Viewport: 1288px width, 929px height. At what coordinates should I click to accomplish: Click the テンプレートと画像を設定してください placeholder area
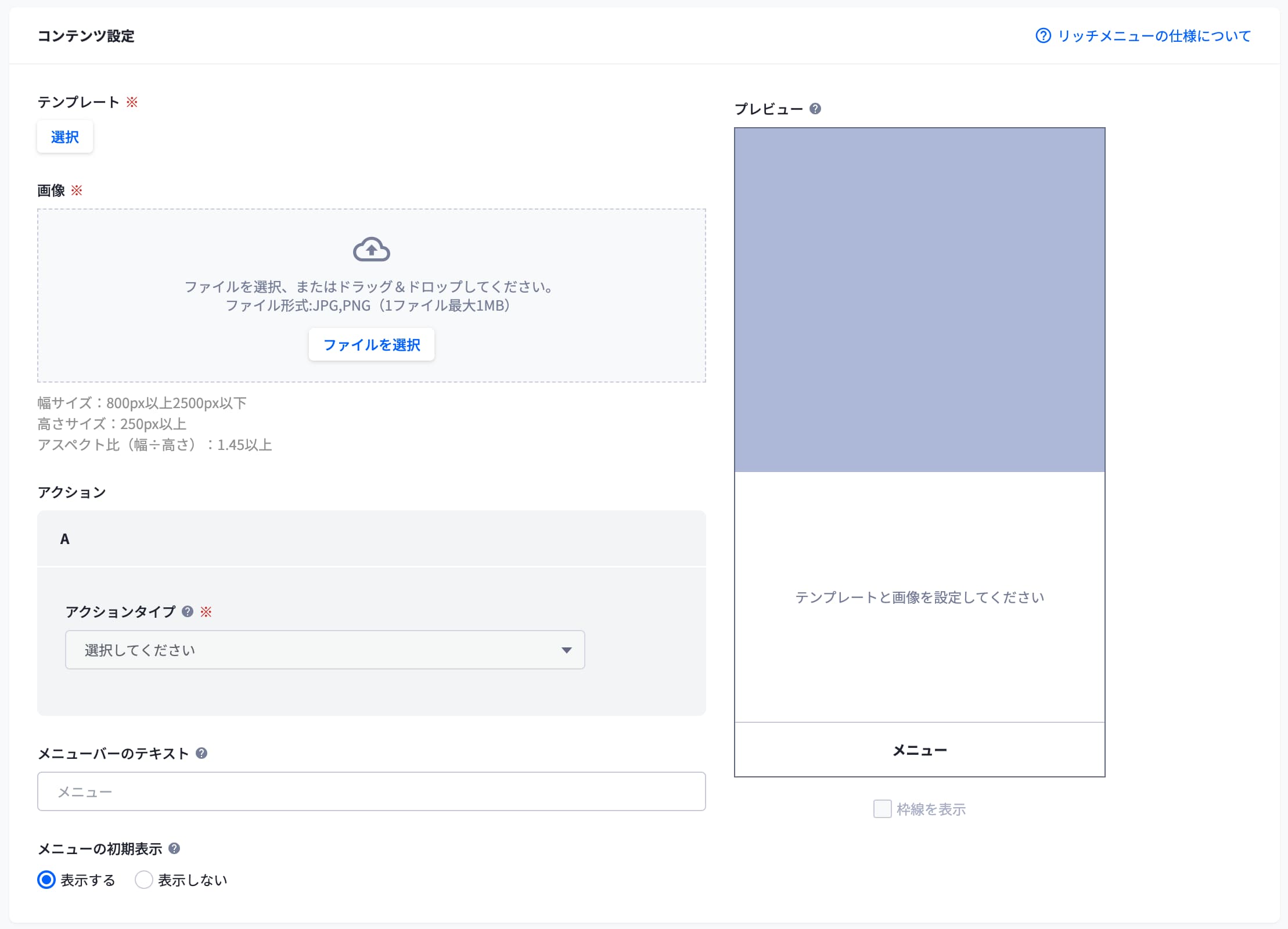pyautogui.click(x=919, y=597)
